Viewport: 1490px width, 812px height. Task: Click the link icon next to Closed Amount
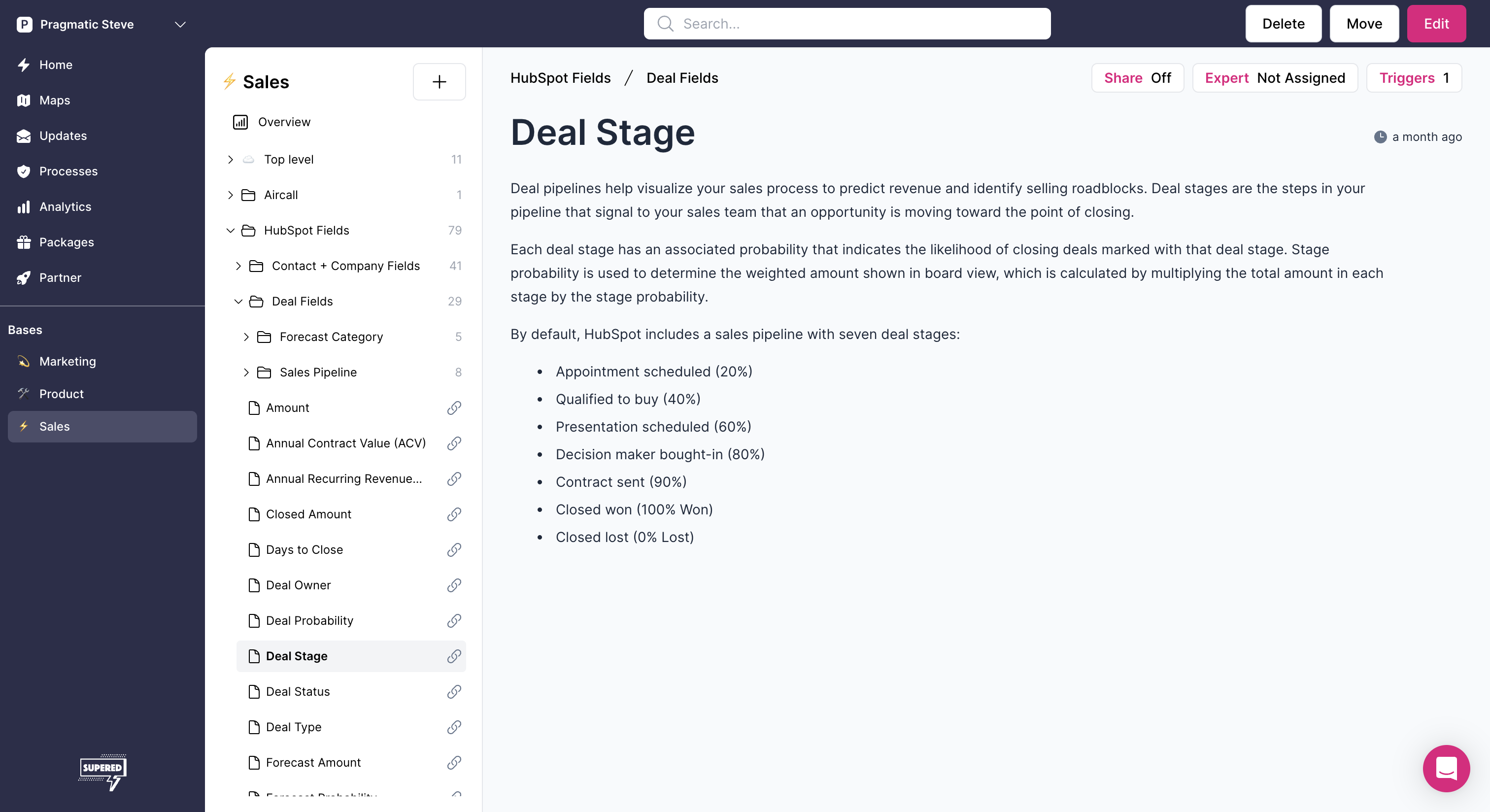pyautogui.click(x=454, y=514)
